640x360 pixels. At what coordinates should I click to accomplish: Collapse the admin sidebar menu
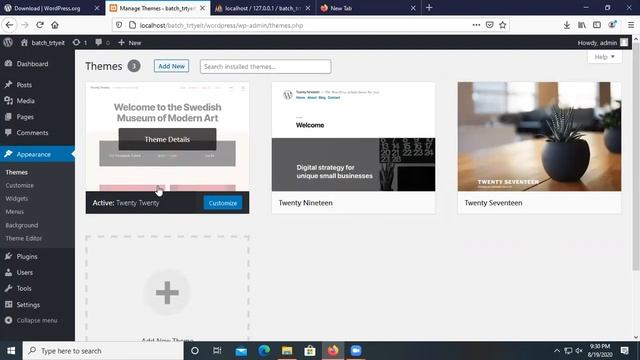pos(32,320)
